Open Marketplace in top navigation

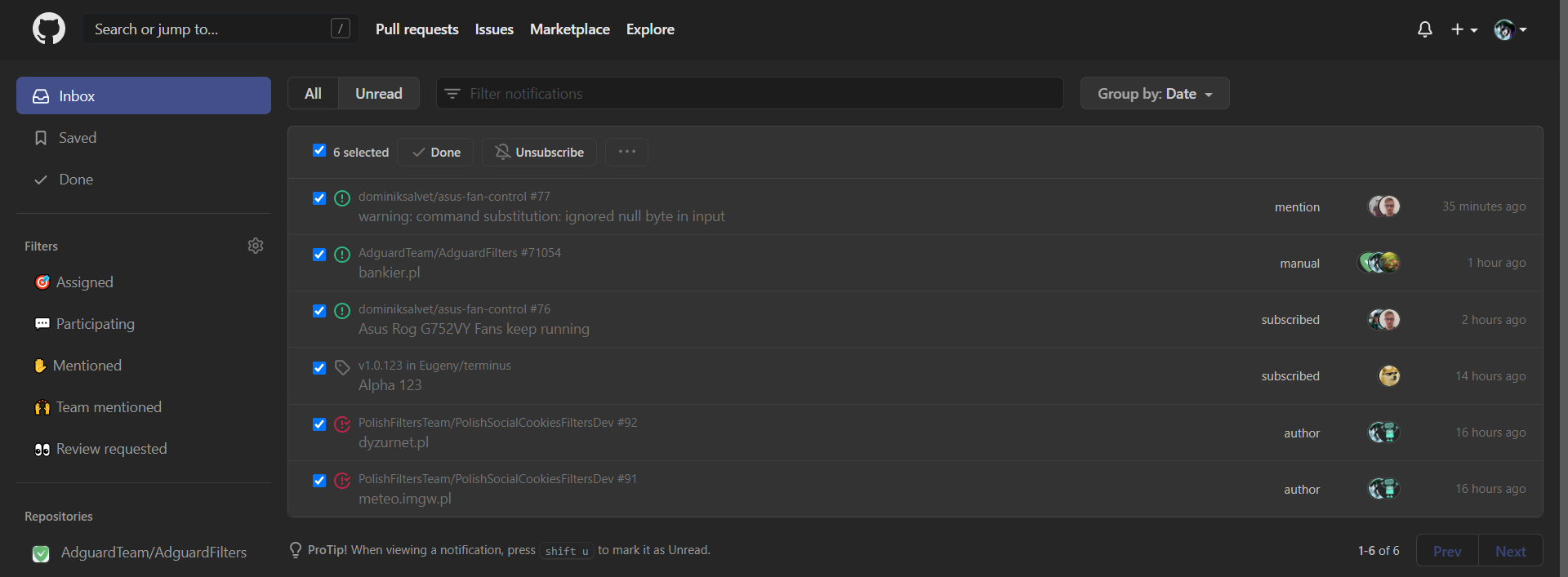click(570, 29)
